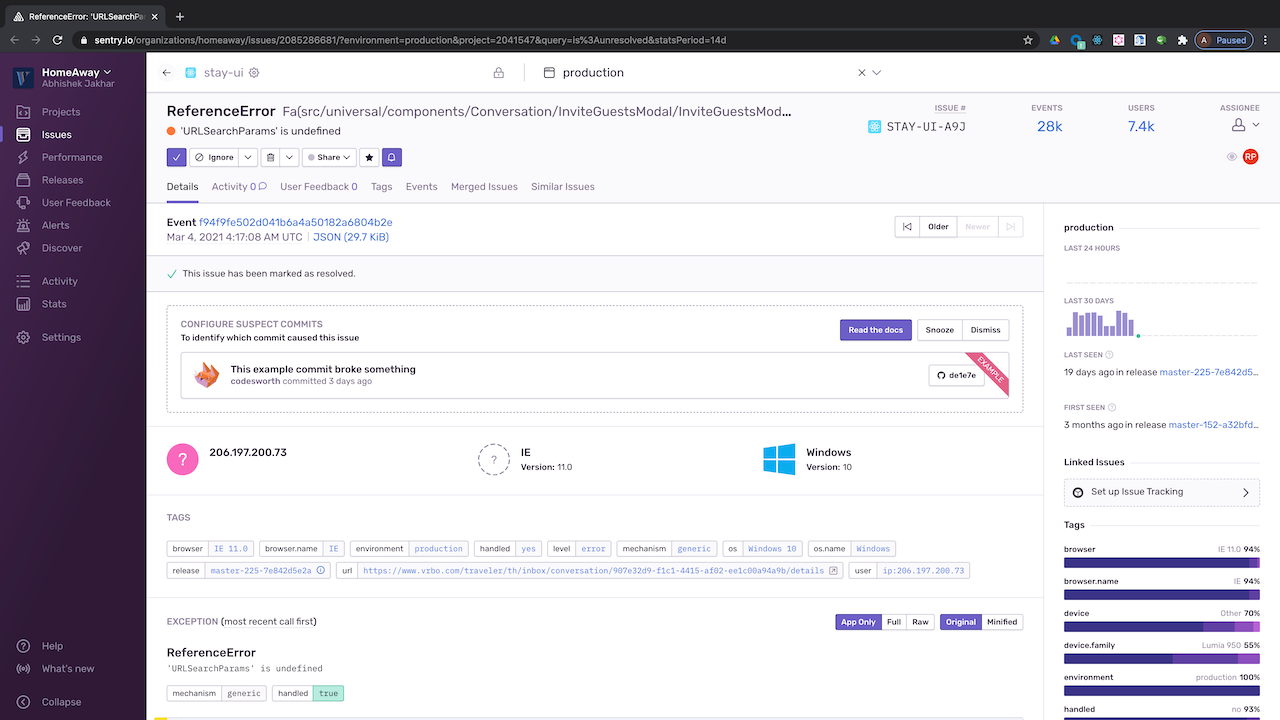Snooze the suspect commits prompt
Image resolution: width=1280 pixels, height=720 pixels.
(x=939, y=330)
